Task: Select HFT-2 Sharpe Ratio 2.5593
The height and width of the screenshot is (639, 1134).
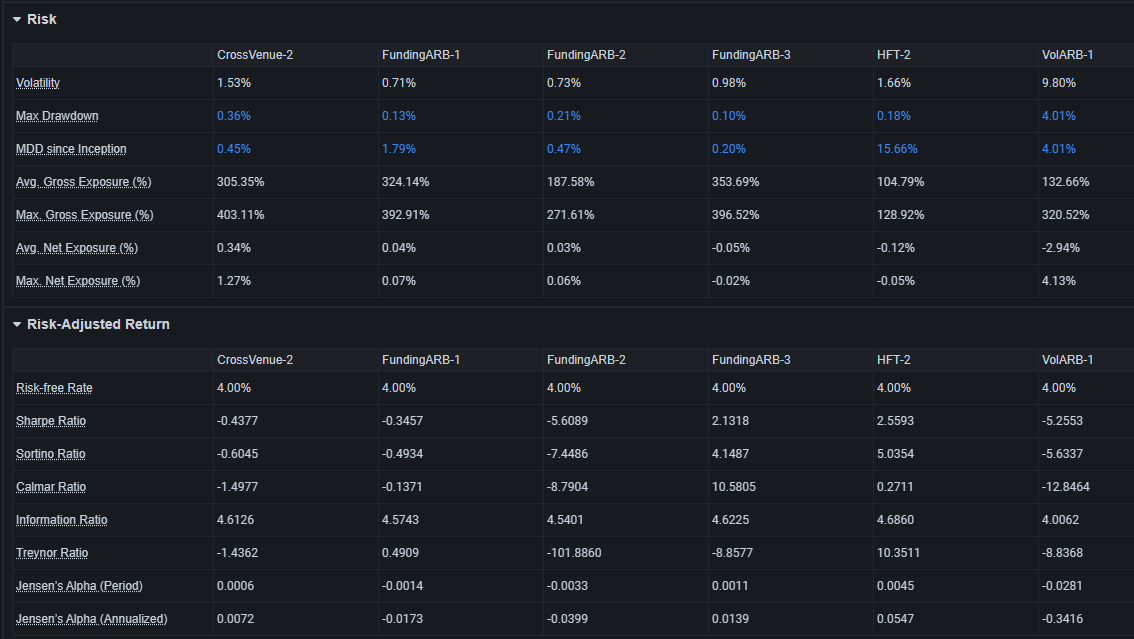Action: coord(895,421)
